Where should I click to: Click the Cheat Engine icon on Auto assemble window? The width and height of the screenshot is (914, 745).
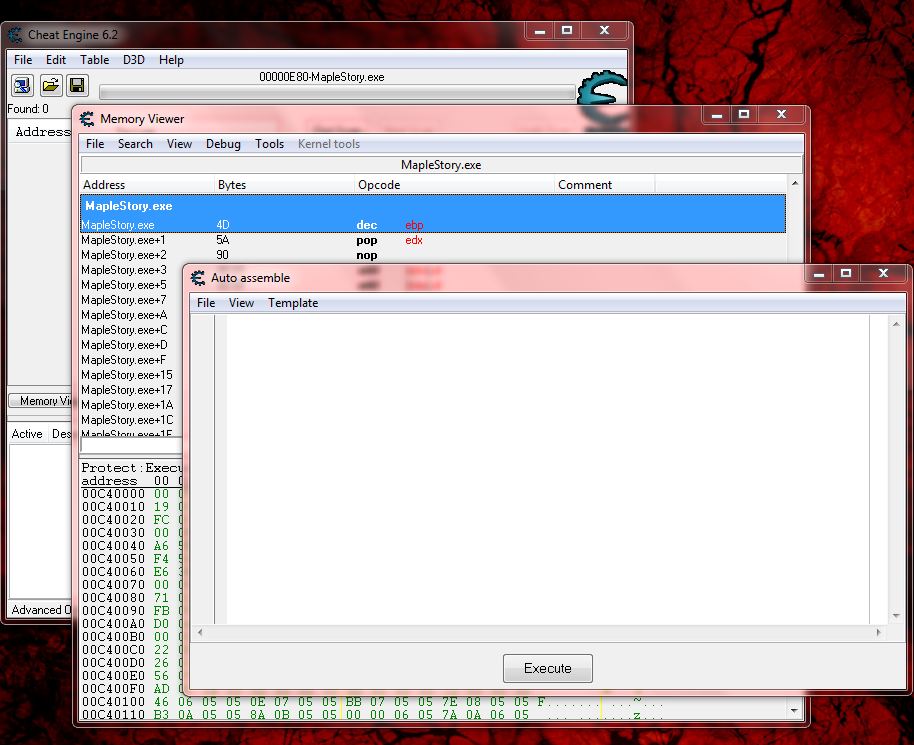click(197, 277)
